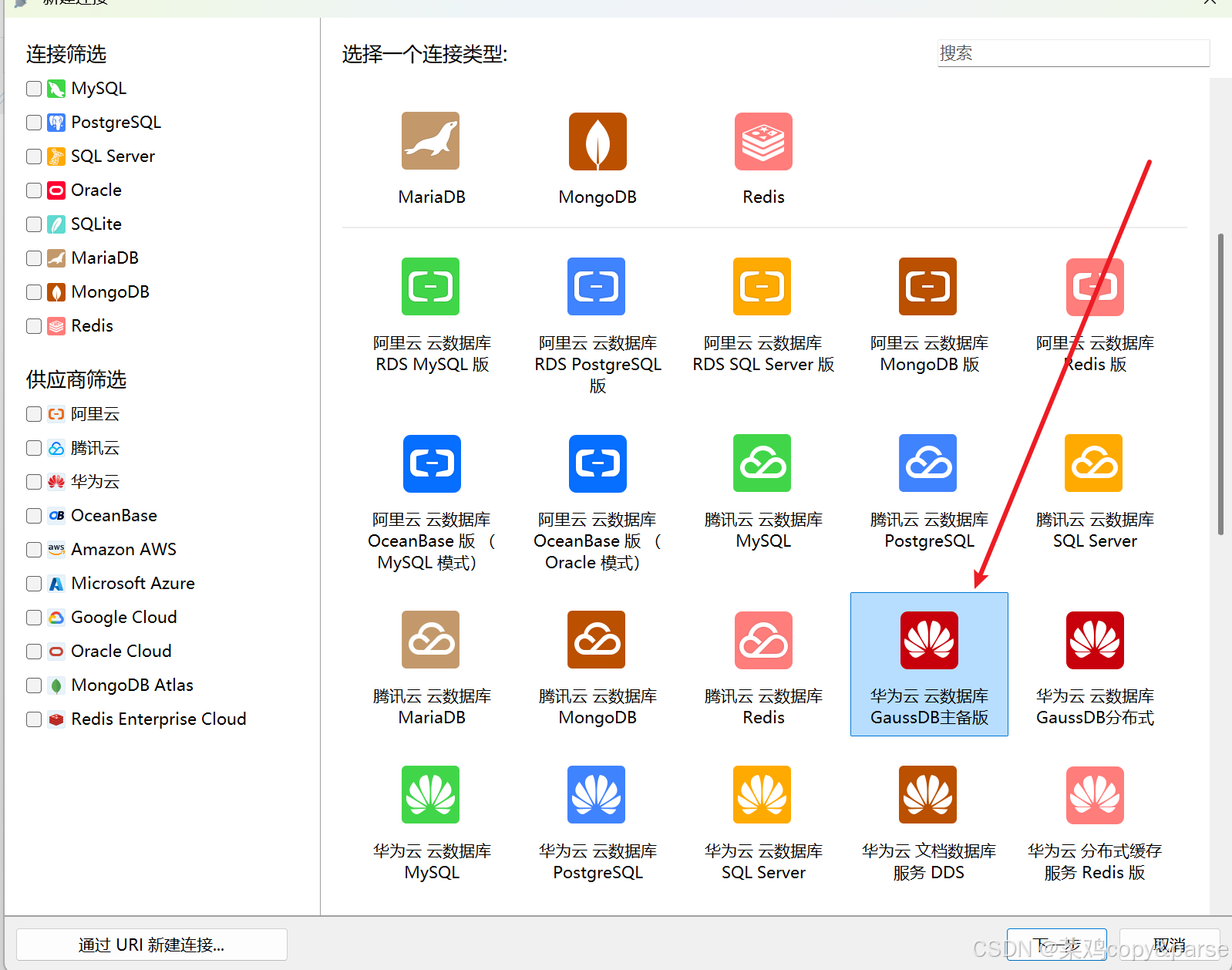Toggle the Oracle connection filter
Image resolution: width=1232 pixels, height=970 pixels.
pos(34,190)
